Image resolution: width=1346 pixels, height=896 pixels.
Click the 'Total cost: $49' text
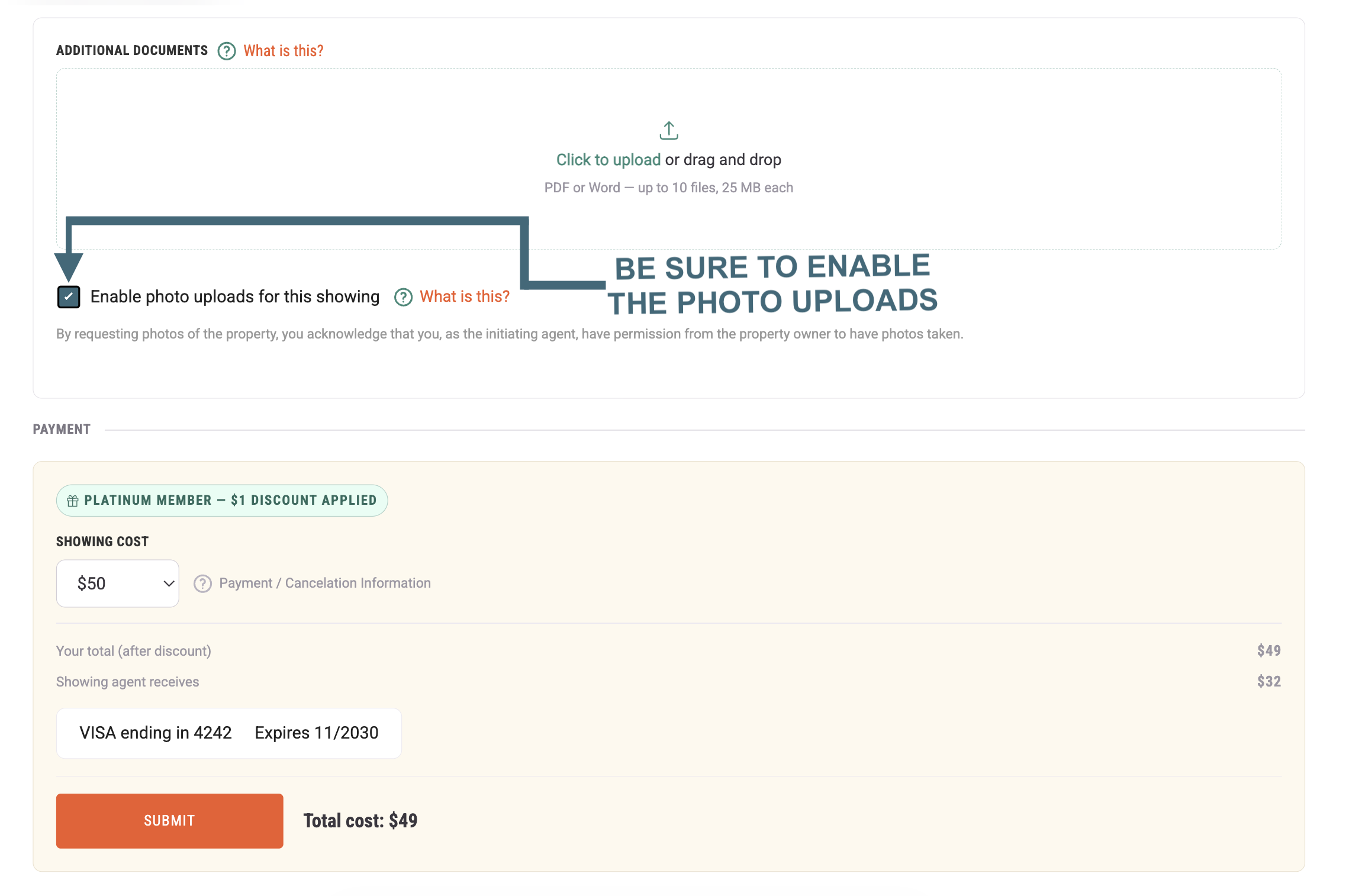coord(360,821)
